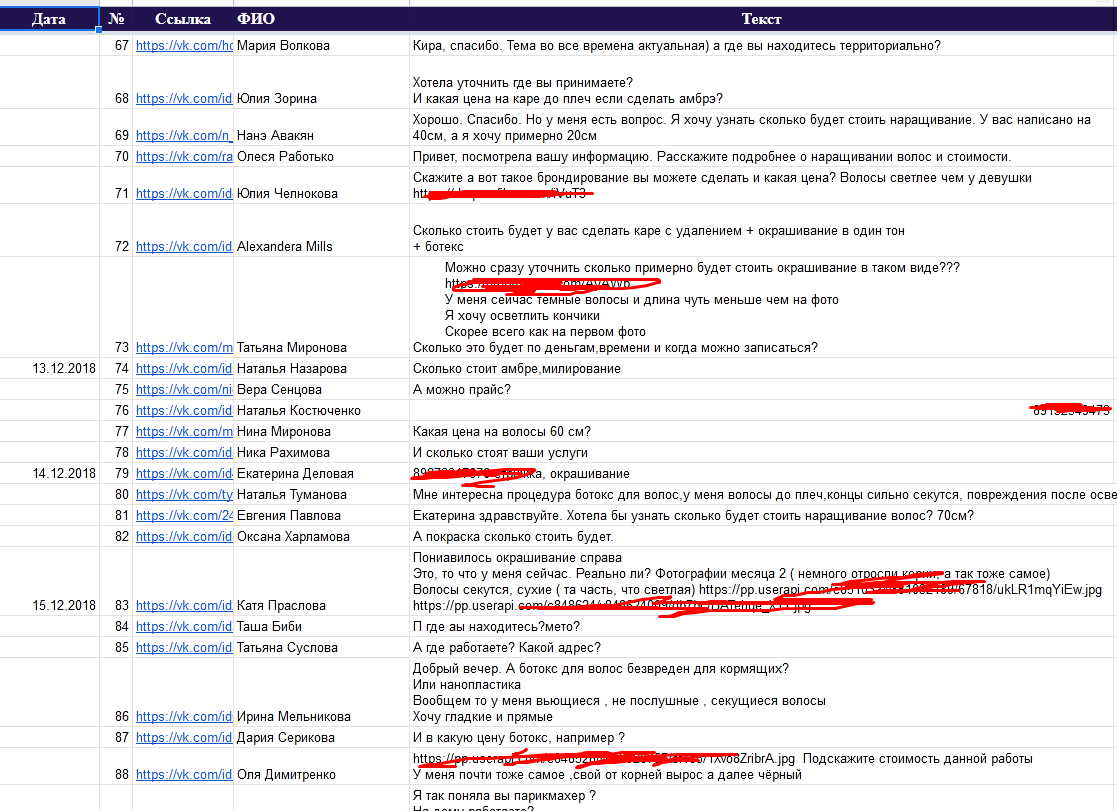Open vk link for Alexandera Mills

coord(184,247)
